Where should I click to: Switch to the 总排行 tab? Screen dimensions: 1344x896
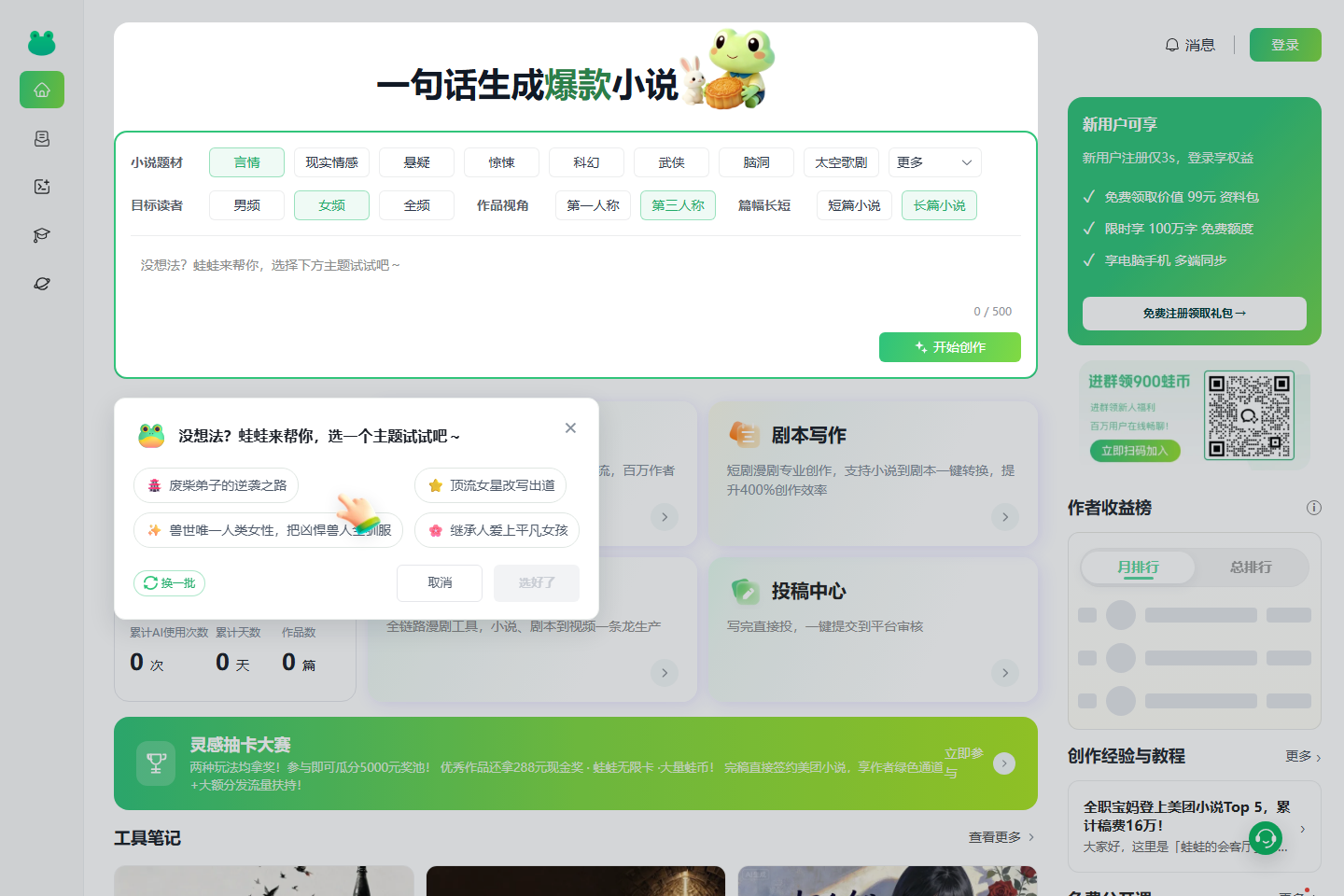1252,567
